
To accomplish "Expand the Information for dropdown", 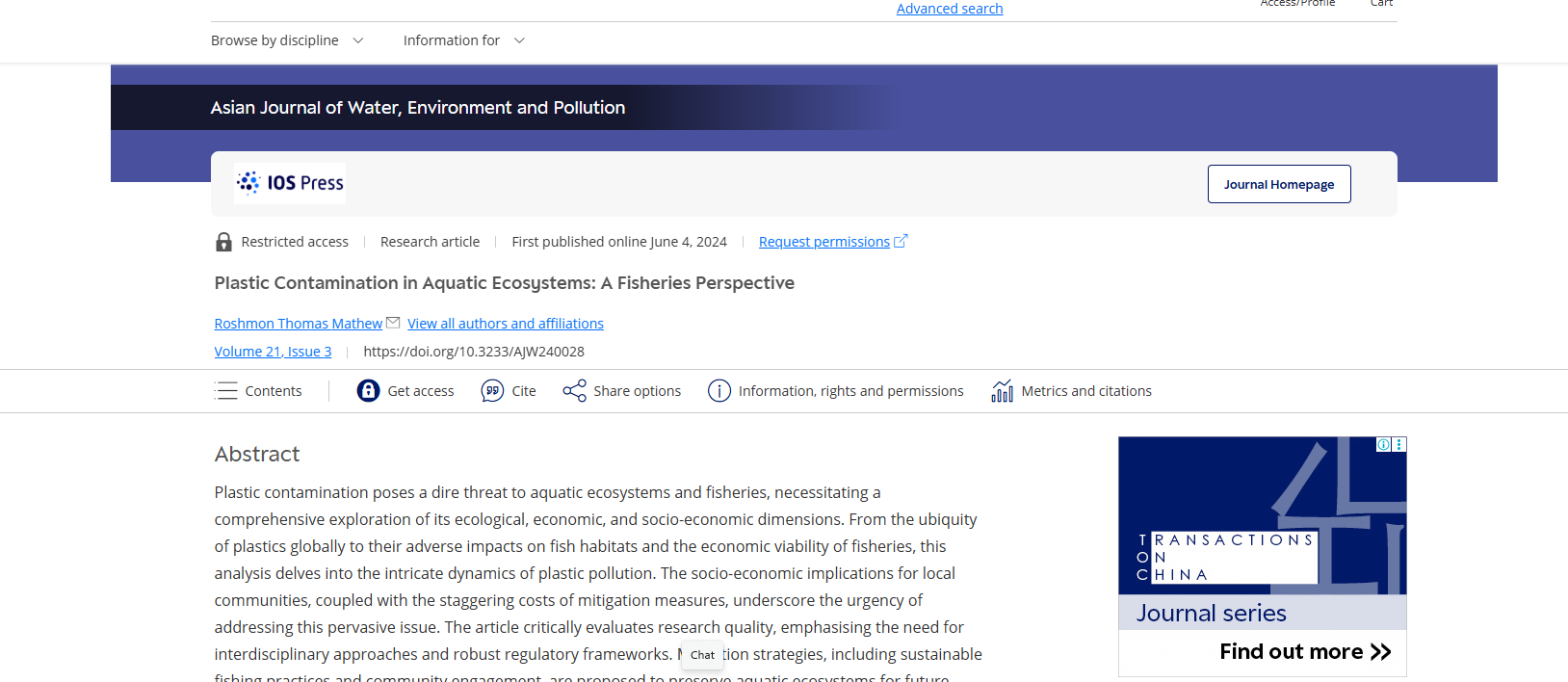I will [x=463, y=40].
